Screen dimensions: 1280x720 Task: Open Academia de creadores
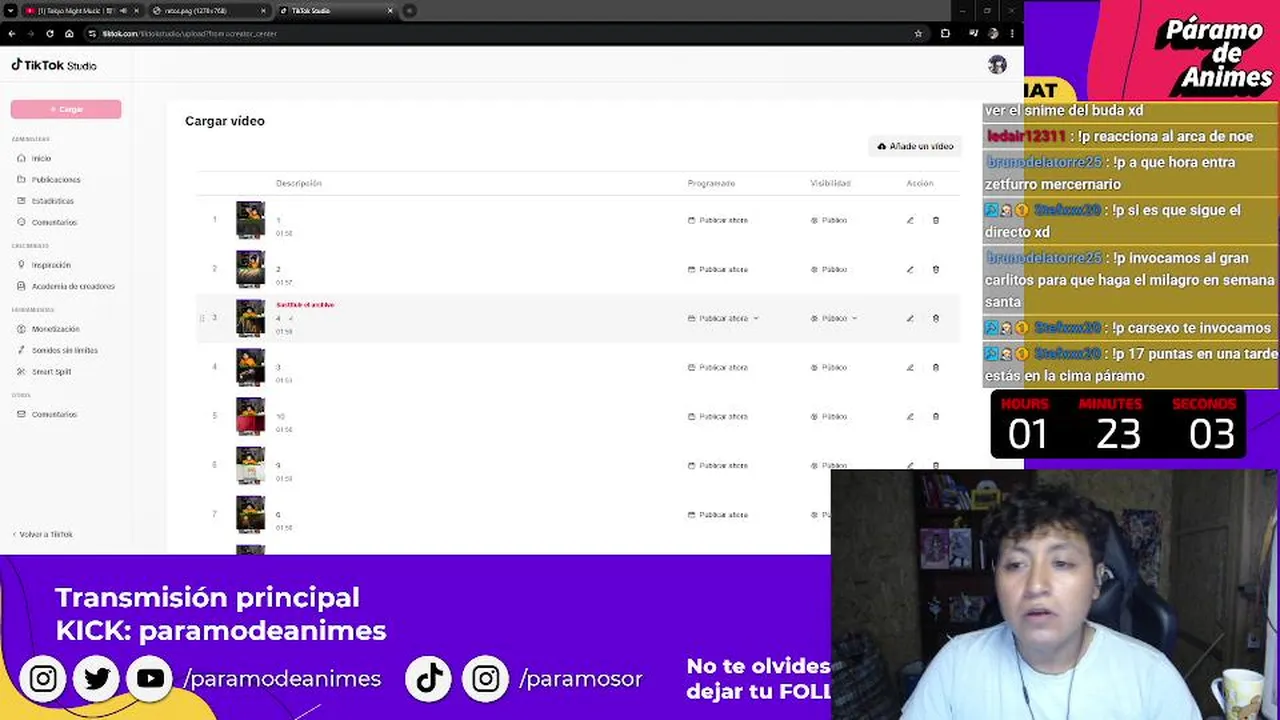(66, 286)
